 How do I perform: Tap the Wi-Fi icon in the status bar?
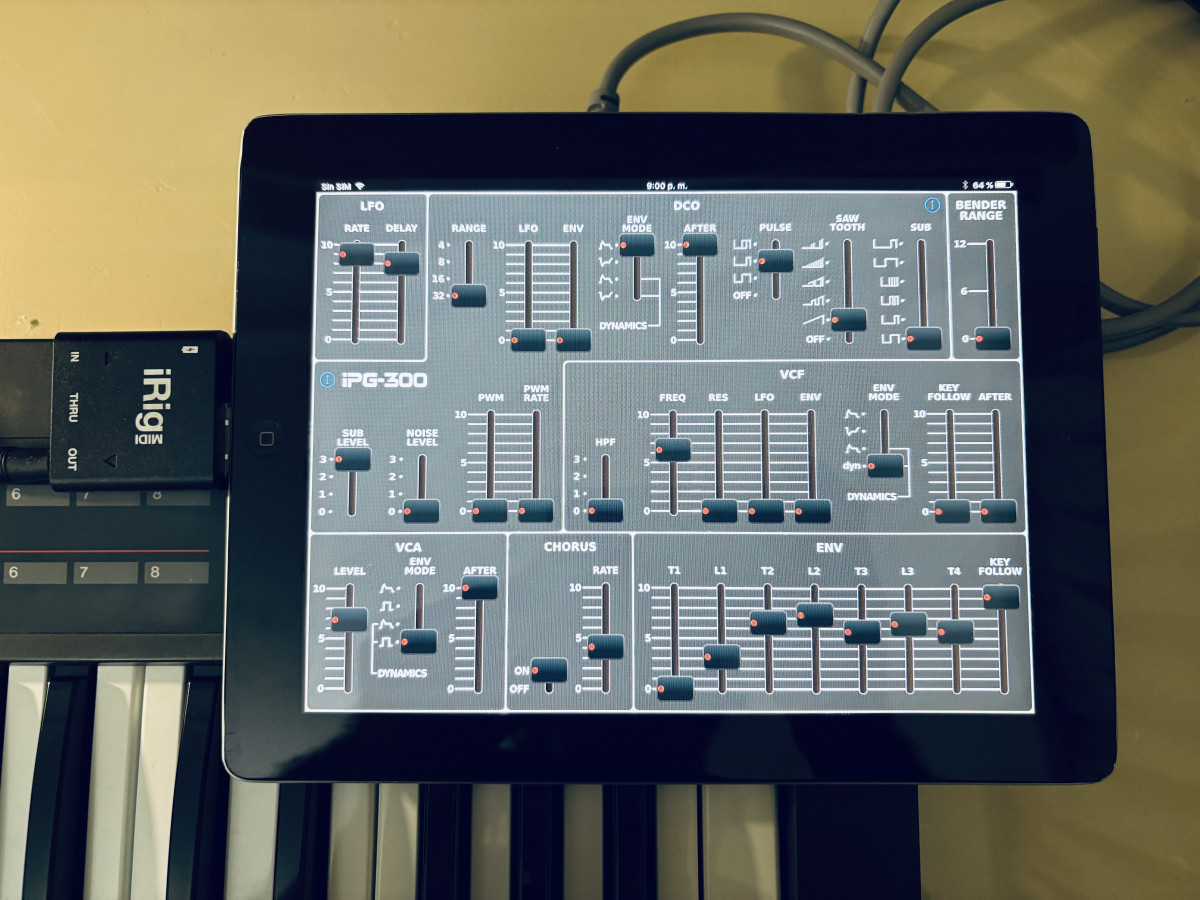click(x=359, y=186)
